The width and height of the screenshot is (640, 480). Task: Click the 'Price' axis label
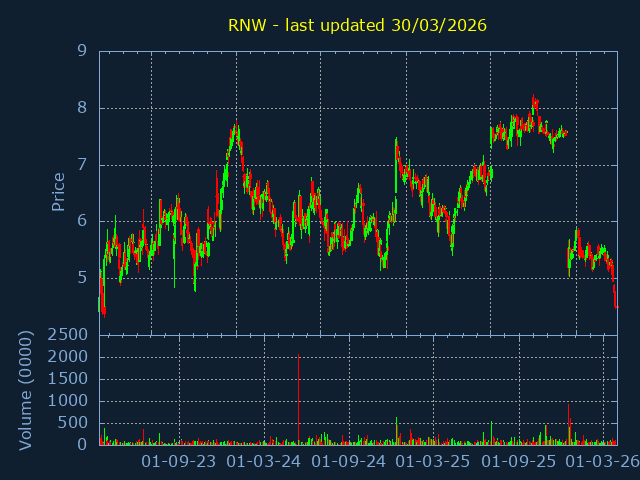point(58,192)
